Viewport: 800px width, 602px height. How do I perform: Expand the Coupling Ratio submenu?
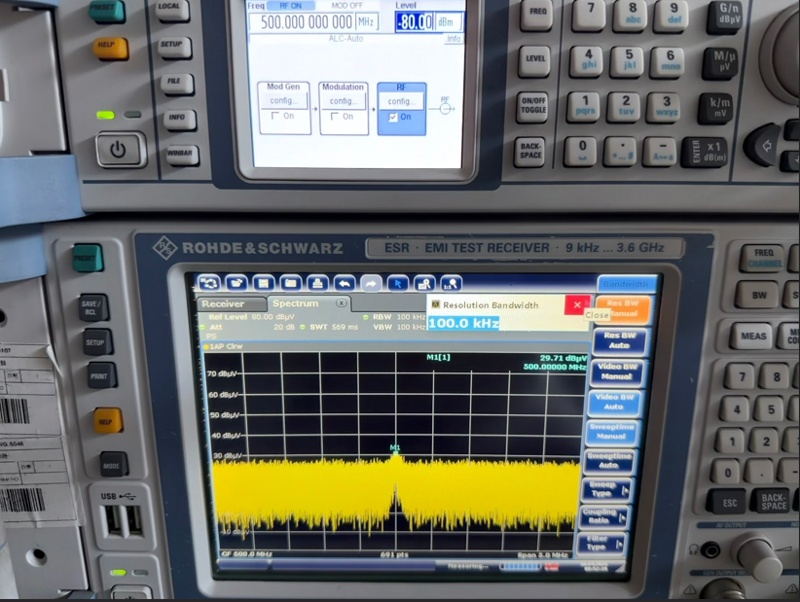point(603,516)
